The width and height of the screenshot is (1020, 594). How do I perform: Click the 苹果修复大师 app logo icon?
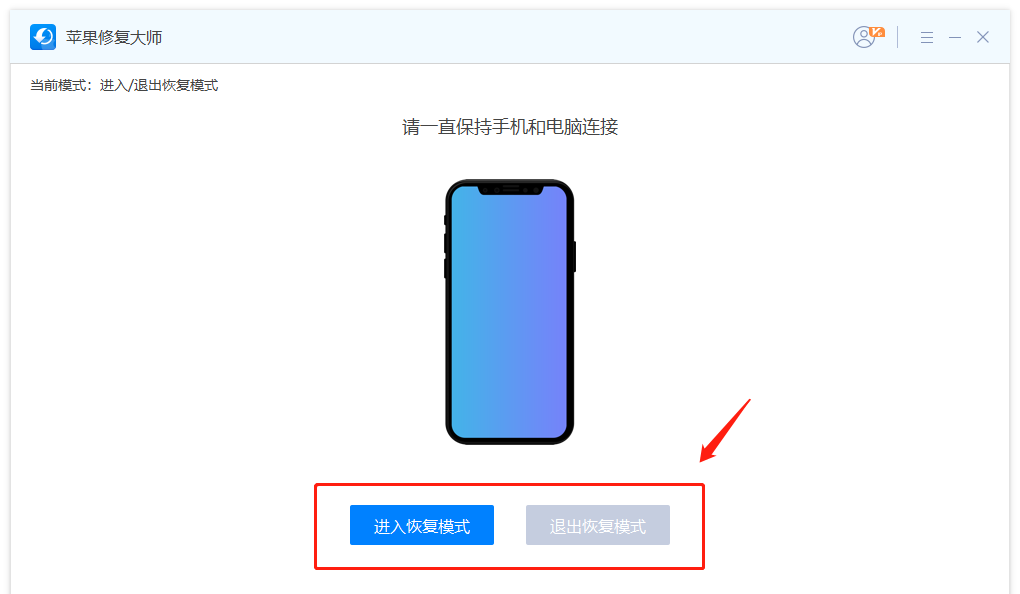43,37
